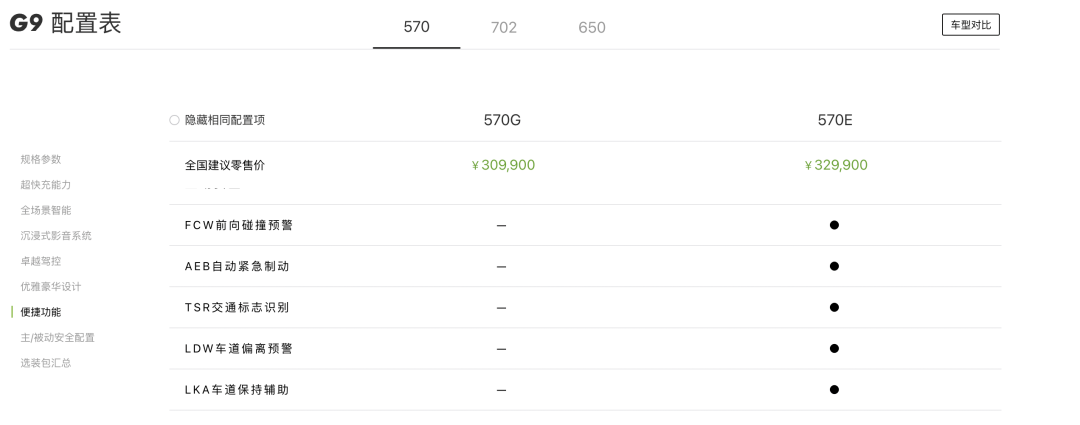Select 卓越驾控 in the side navigation
The height and width of the screenshot is (425, 1080).
pos(41,261)
